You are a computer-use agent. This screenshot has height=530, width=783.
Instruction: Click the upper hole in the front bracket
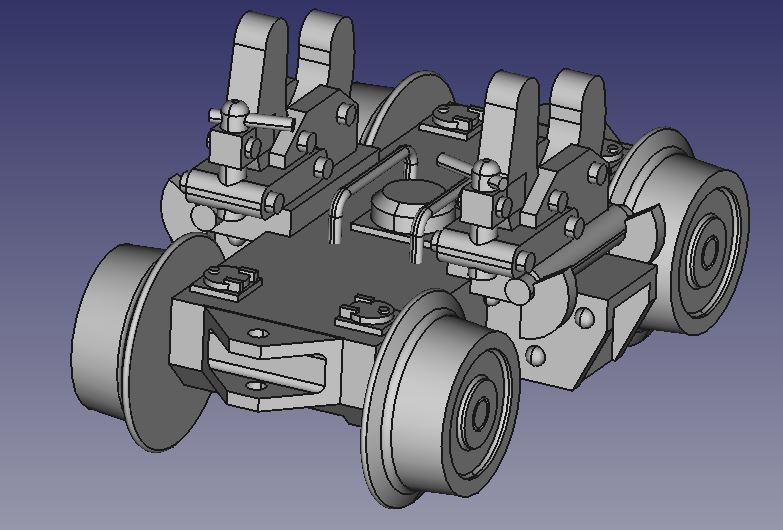[261, 331]
